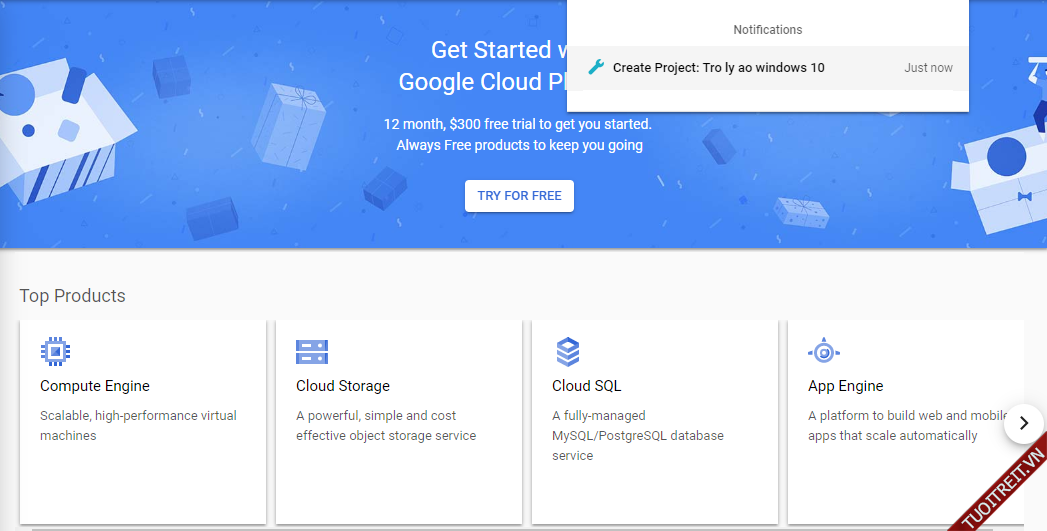The width and height of the screenshot is (1047, 531).
Task: Open the Compute Engine product title
Action: (95, 386)
